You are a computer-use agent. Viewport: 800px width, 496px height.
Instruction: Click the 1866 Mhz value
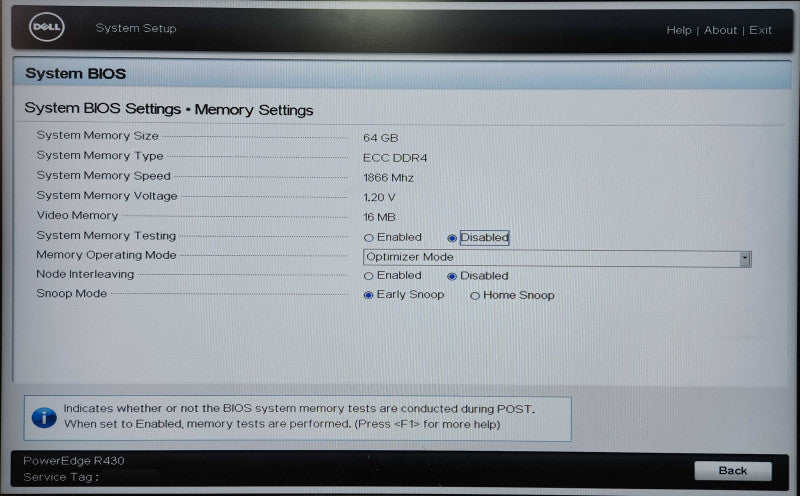coord(388,178)
